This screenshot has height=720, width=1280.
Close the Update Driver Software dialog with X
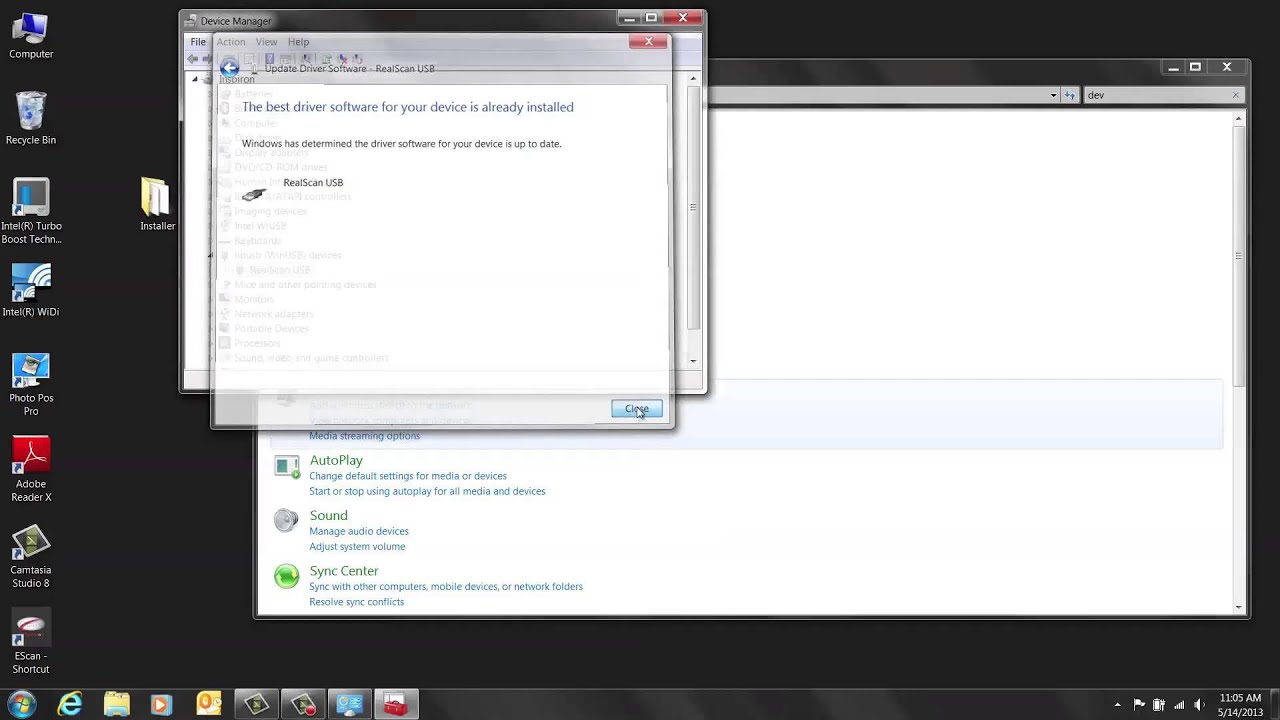click(648, 41)
